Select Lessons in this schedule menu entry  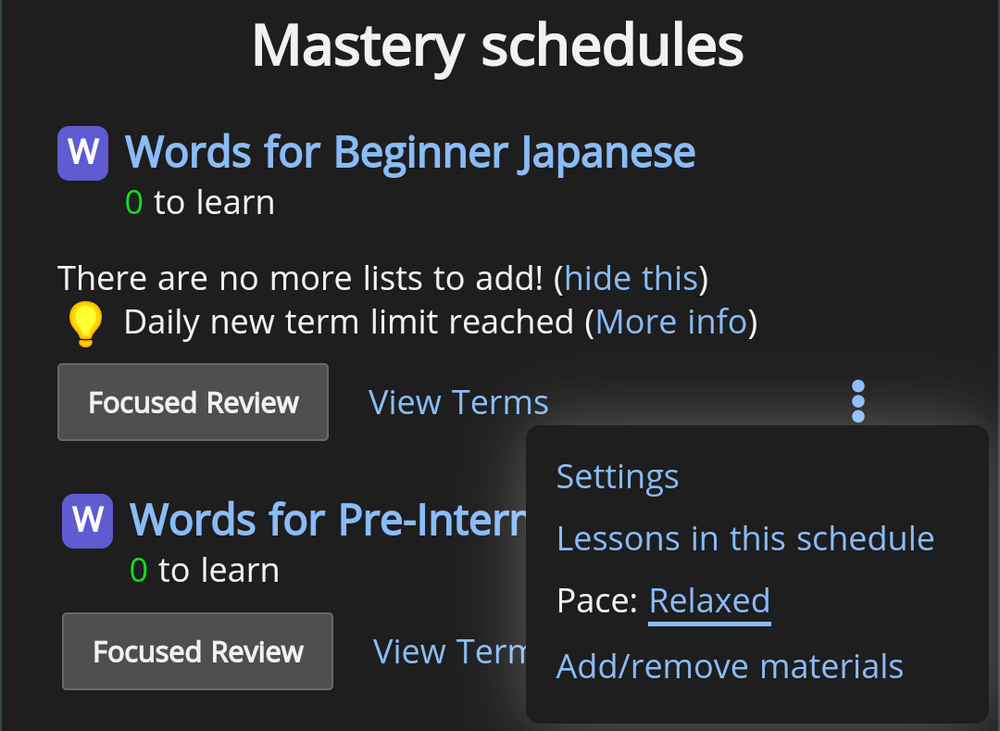pyautogui.click(x=745, y=539)
